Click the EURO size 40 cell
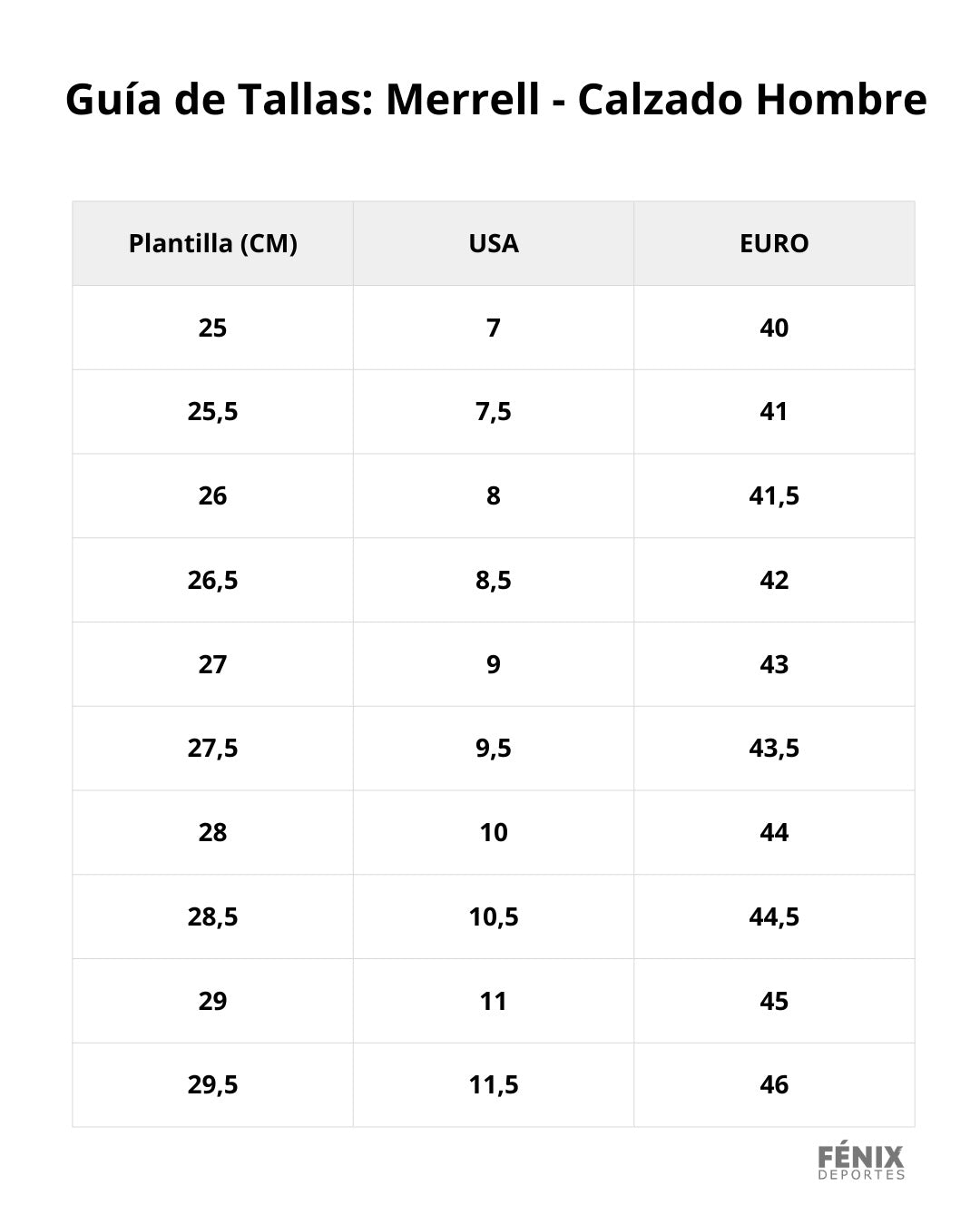Viewport: 980px width, 1225px height. 774,328
